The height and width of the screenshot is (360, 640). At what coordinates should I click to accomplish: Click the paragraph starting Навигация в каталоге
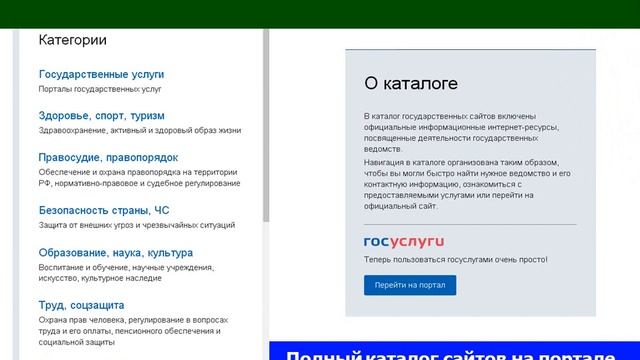[467, 184]
